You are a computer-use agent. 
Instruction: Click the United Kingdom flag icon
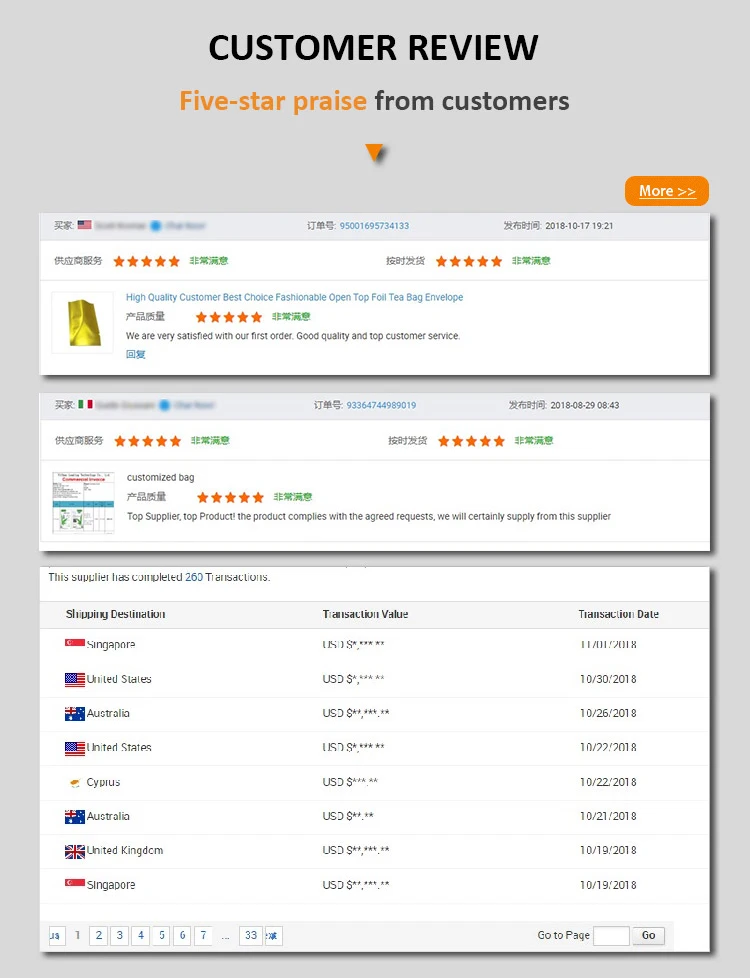[x=75, y=851]
